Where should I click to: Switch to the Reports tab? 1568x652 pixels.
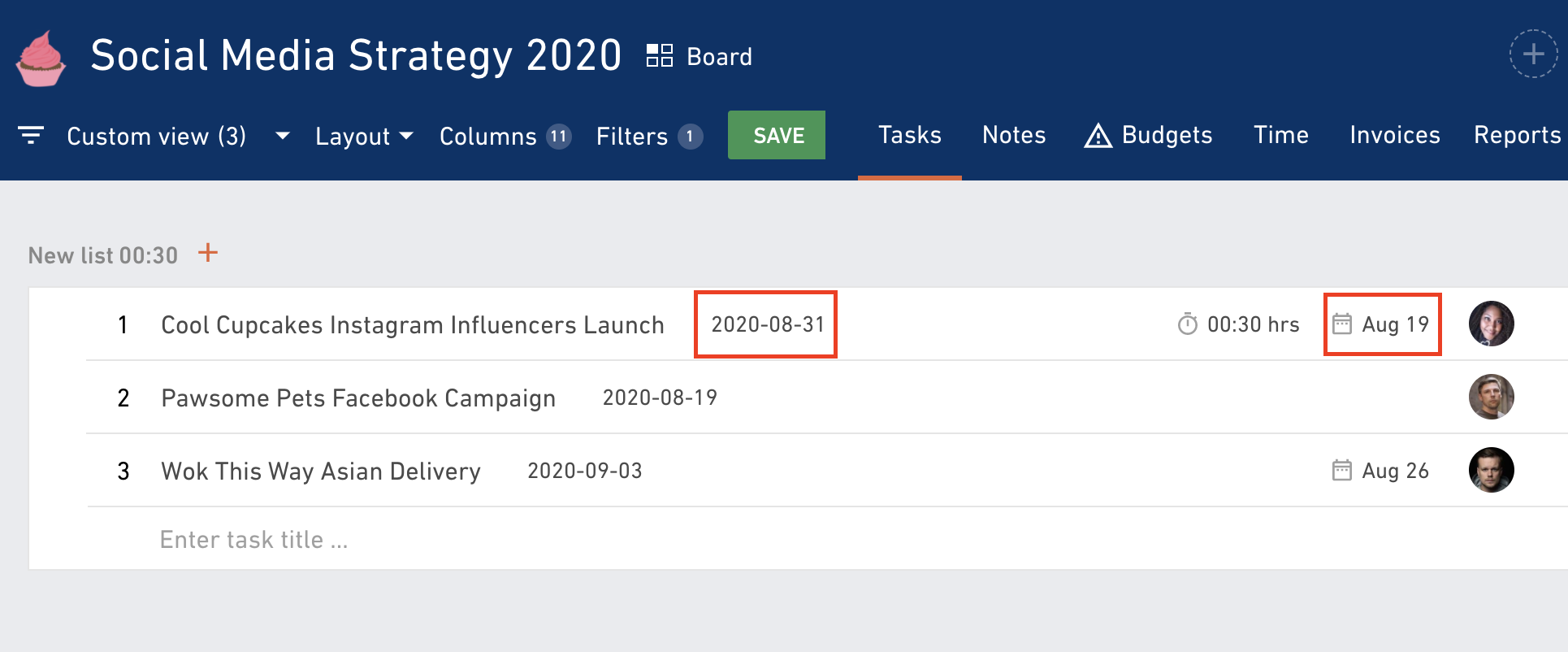pos(1518,135)
